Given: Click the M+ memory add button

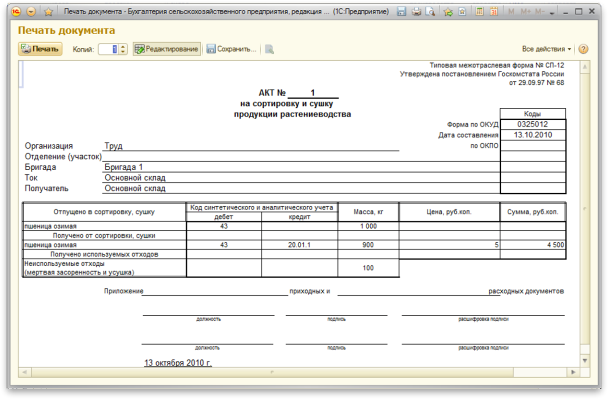Looking at the screenshot, I should 526,12.
